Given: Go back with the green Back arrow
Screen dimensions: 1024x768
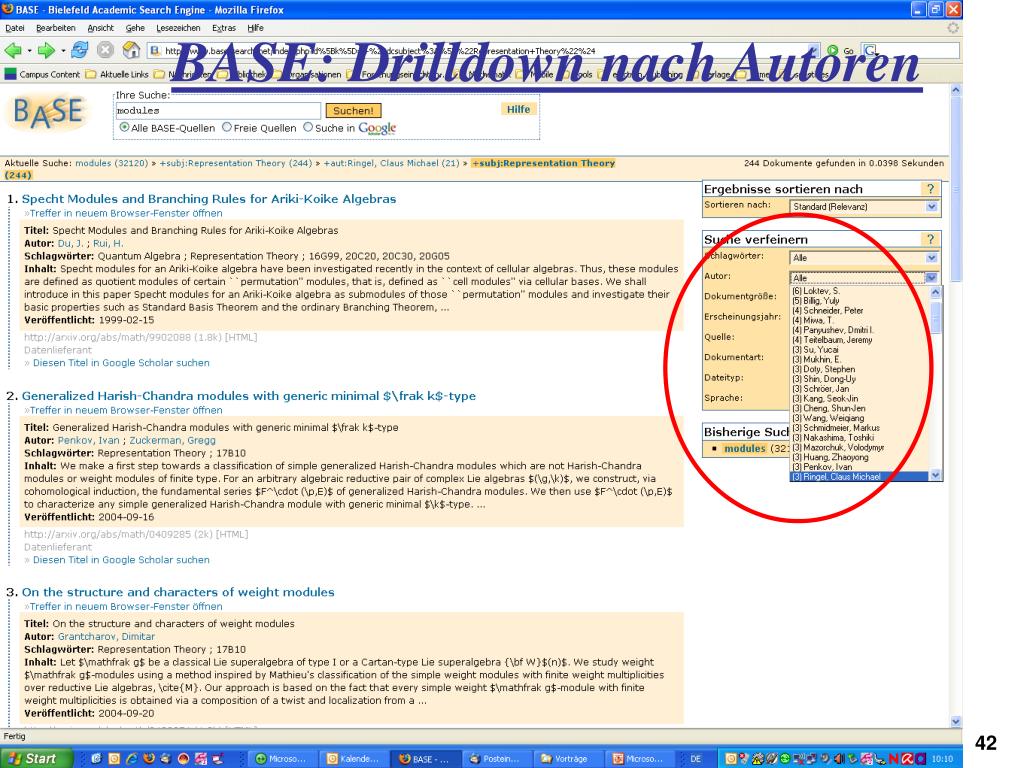Looking at the screenshot, I should (12, 50).
